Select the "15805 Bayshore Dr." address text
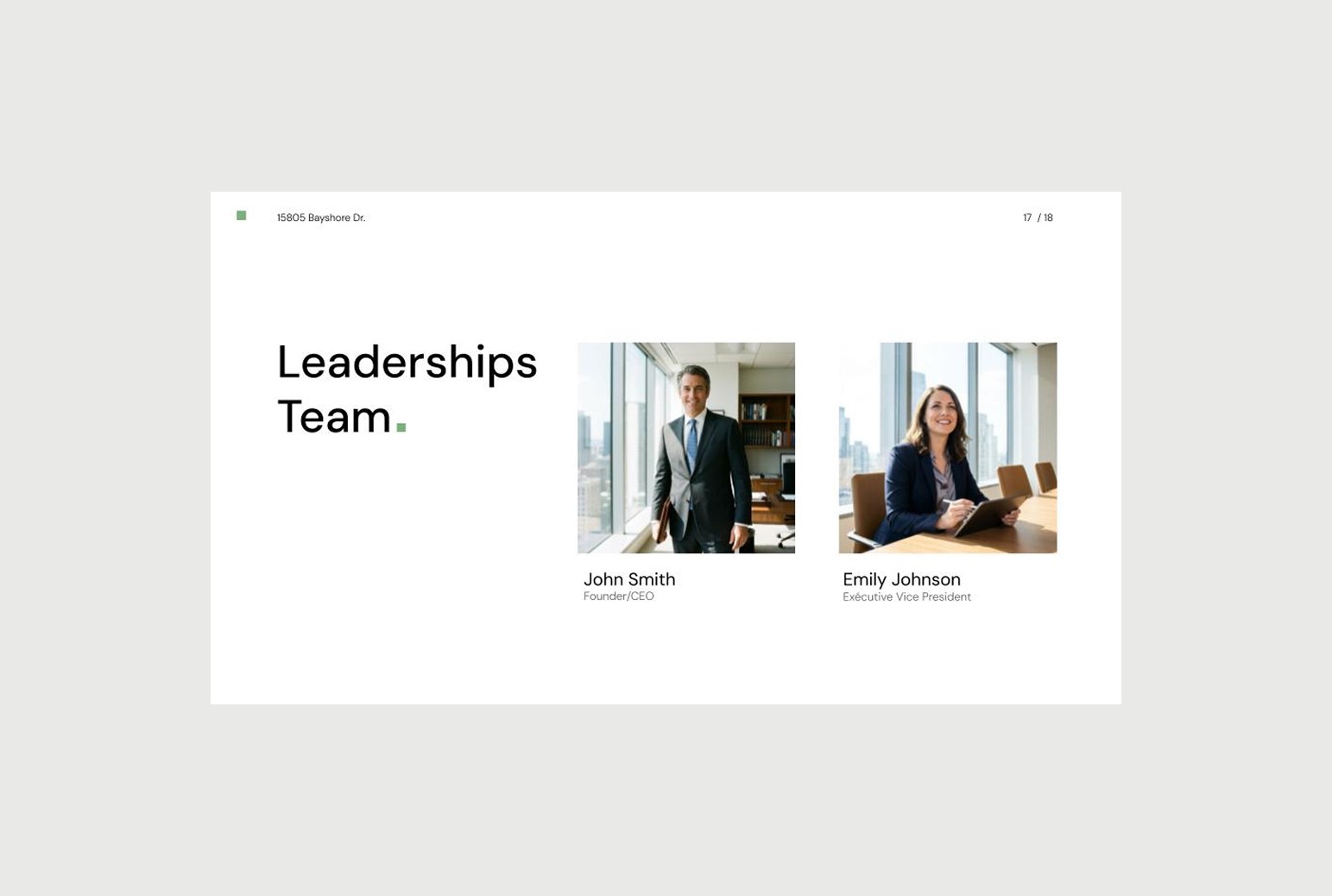Image resolution: width=1332 pixels, height=896 pixels. [x=321, y=218]
